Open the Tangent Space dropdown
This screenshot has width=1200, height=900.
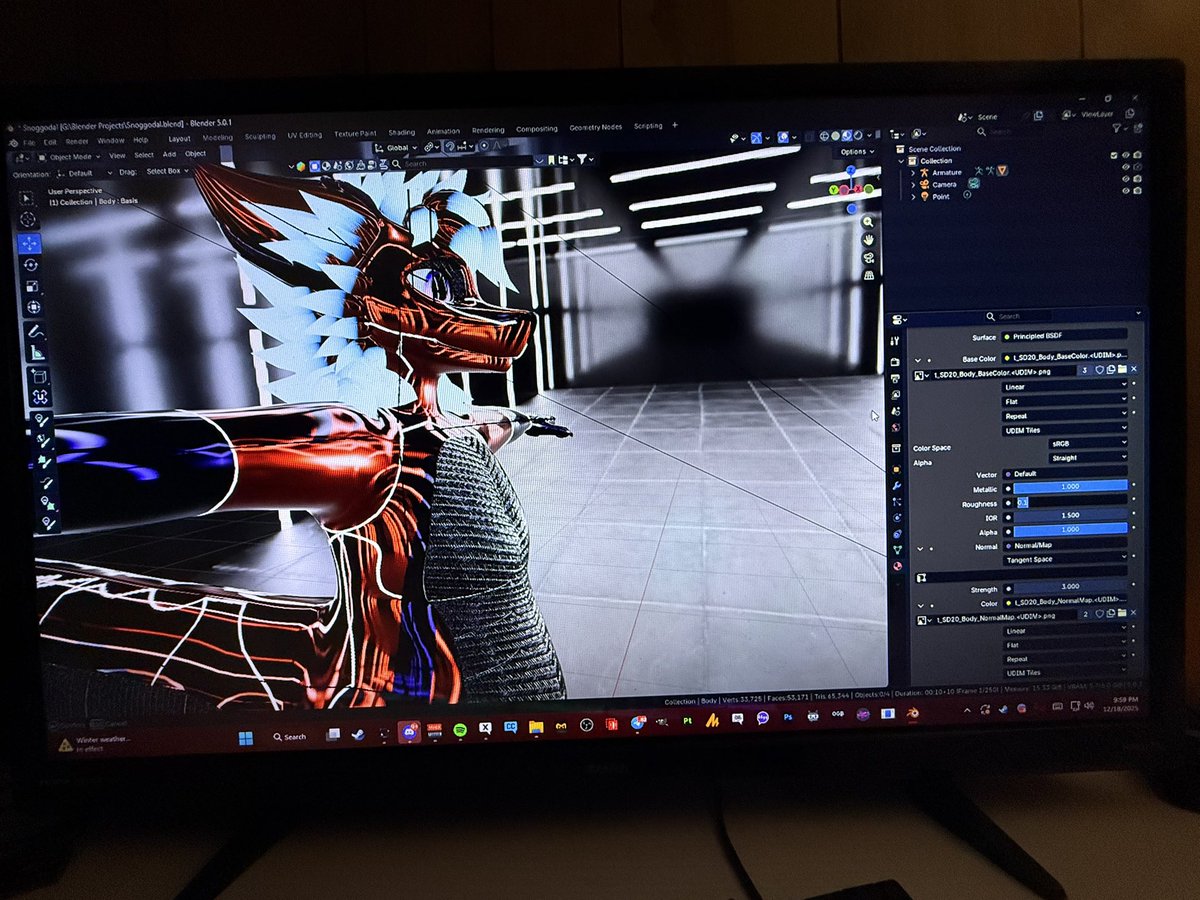pos(1065,559)
